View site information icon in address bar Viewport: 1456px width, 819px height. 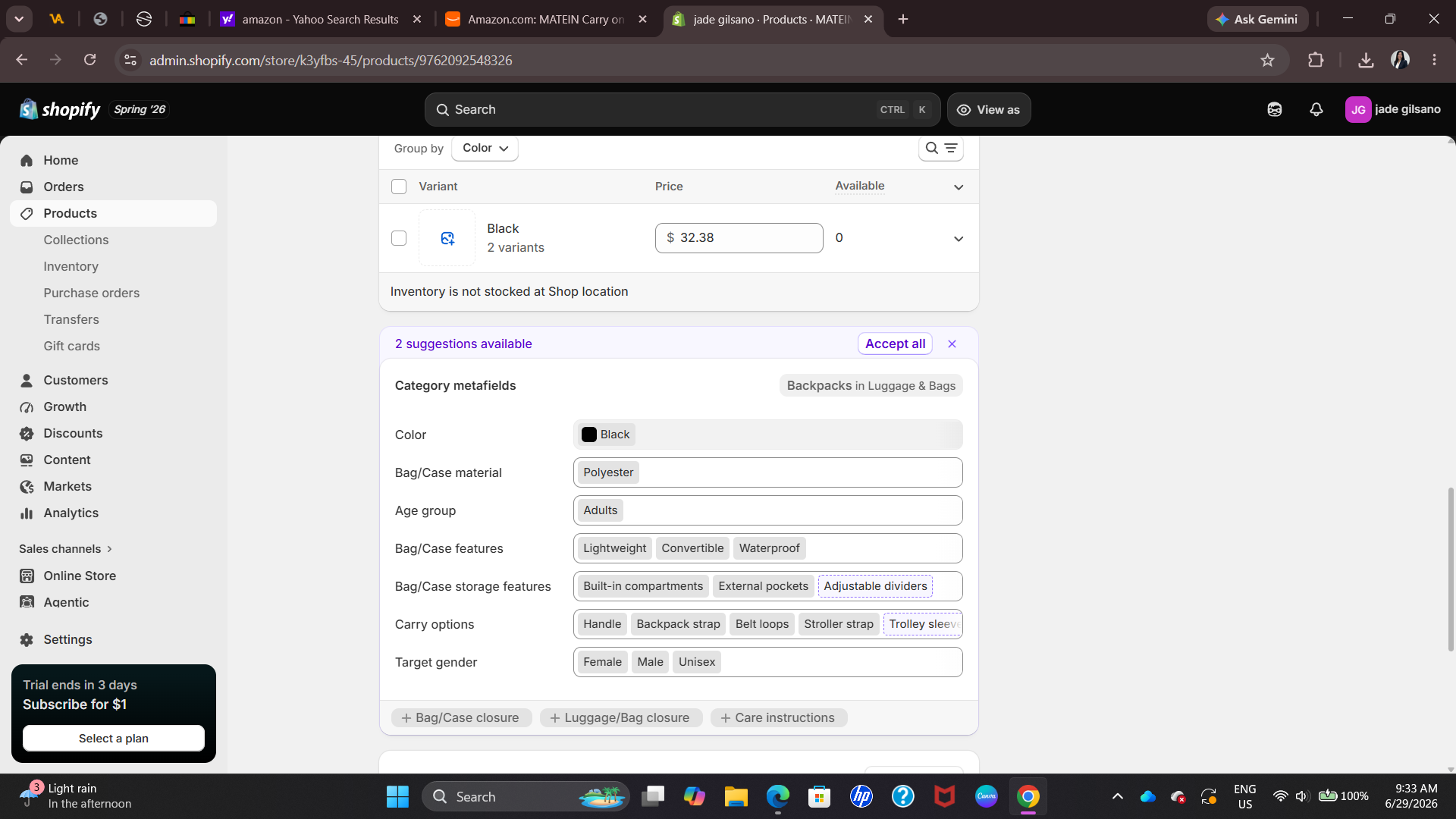click(130, 60)
